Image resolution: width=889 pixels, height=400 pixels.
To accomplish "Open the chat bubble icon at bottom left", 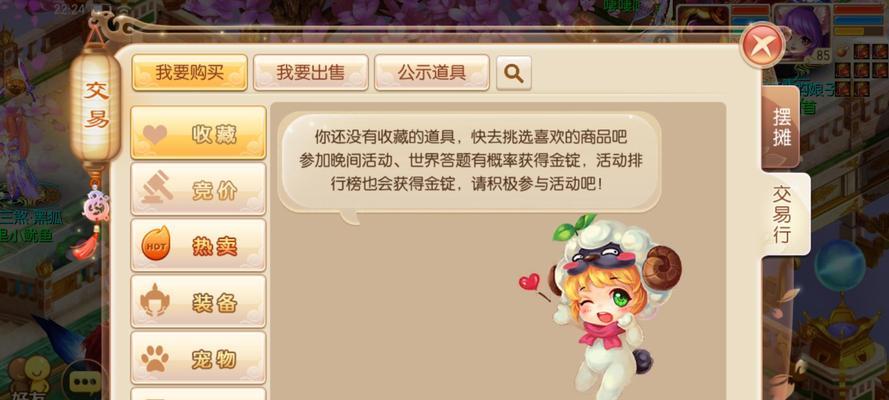I will tap(84, 381).
